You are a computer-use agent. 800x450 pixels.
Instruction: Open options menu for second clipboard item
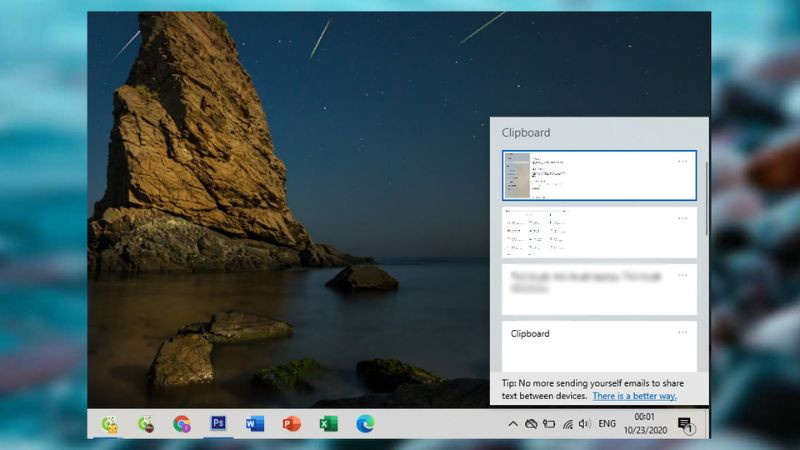683,217
